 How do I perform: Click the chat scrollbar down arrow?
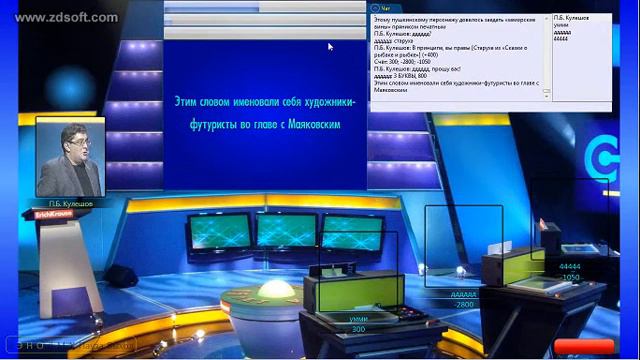pos(547,97)
